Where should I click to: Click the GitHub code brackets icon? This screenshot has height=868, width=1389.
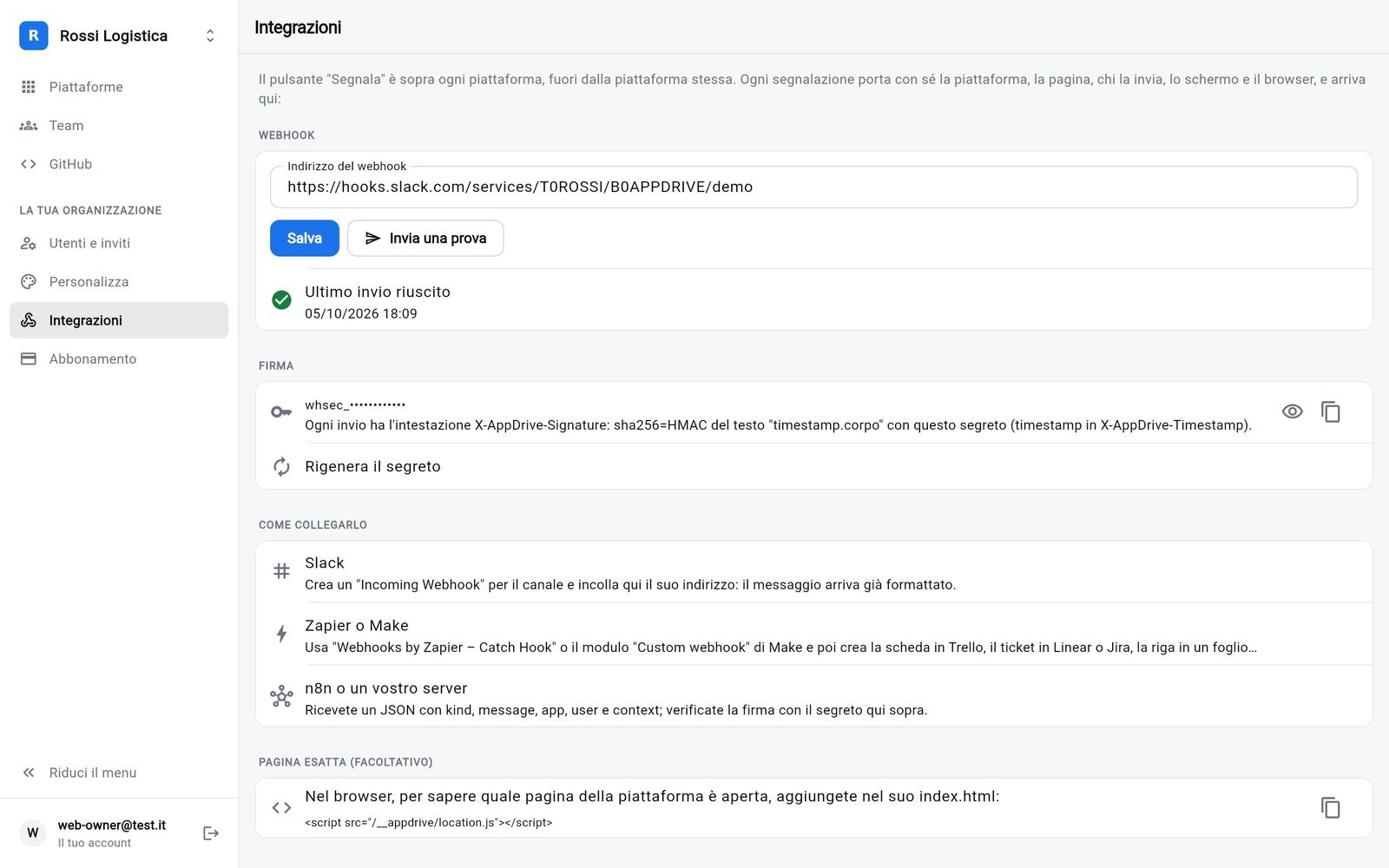(x=29, y=164)
